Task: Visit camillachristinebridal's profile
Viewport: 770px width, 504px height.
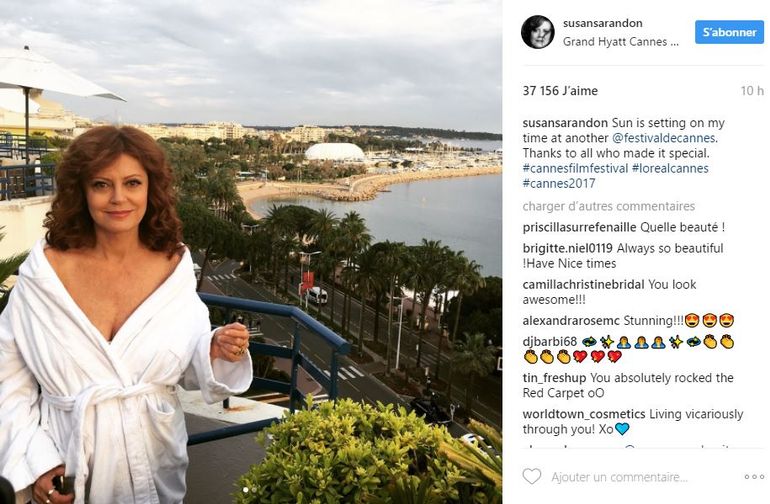Action: (x=583, y=284)
